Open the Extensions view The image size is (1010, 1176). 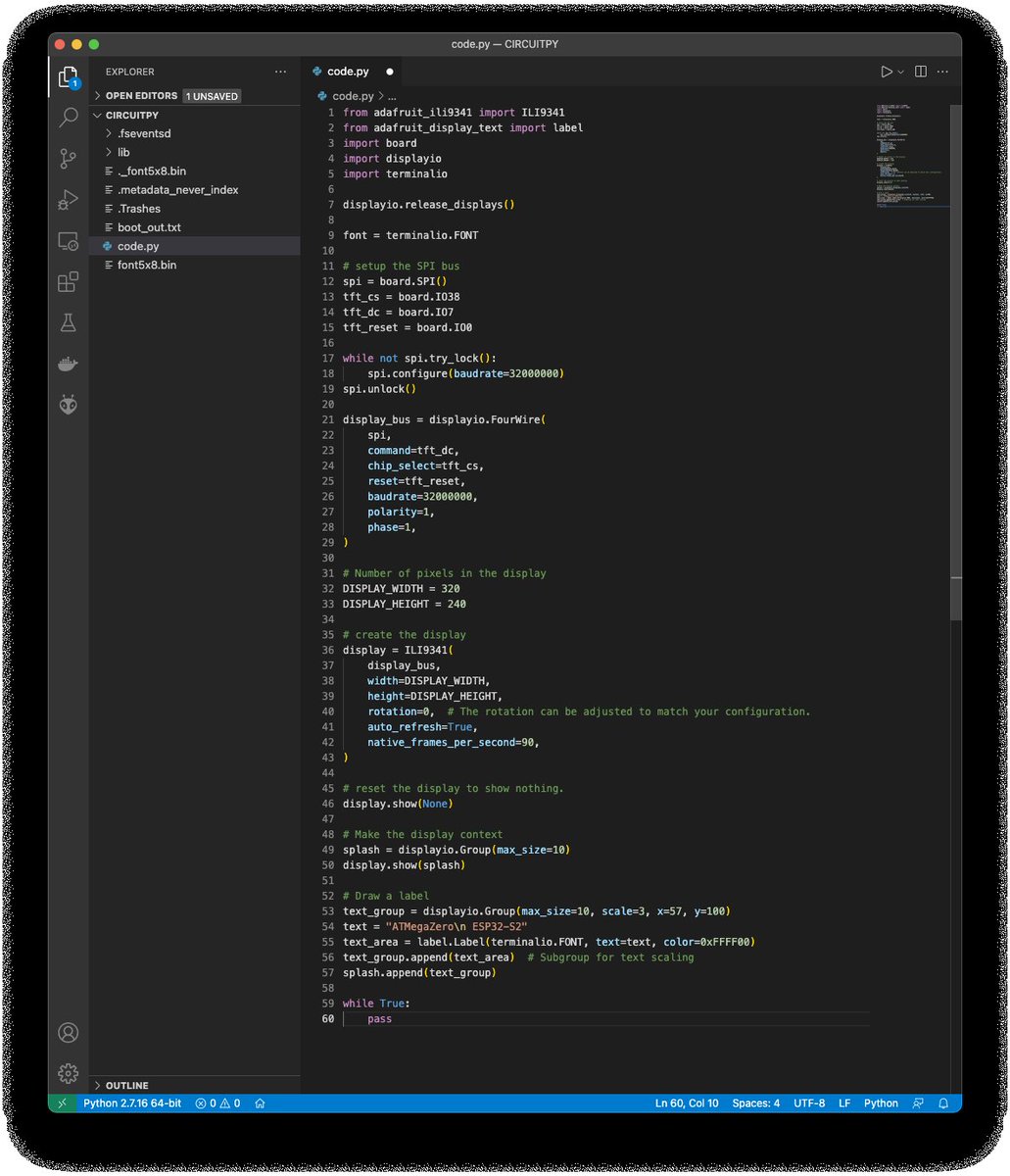pos(68,282)
